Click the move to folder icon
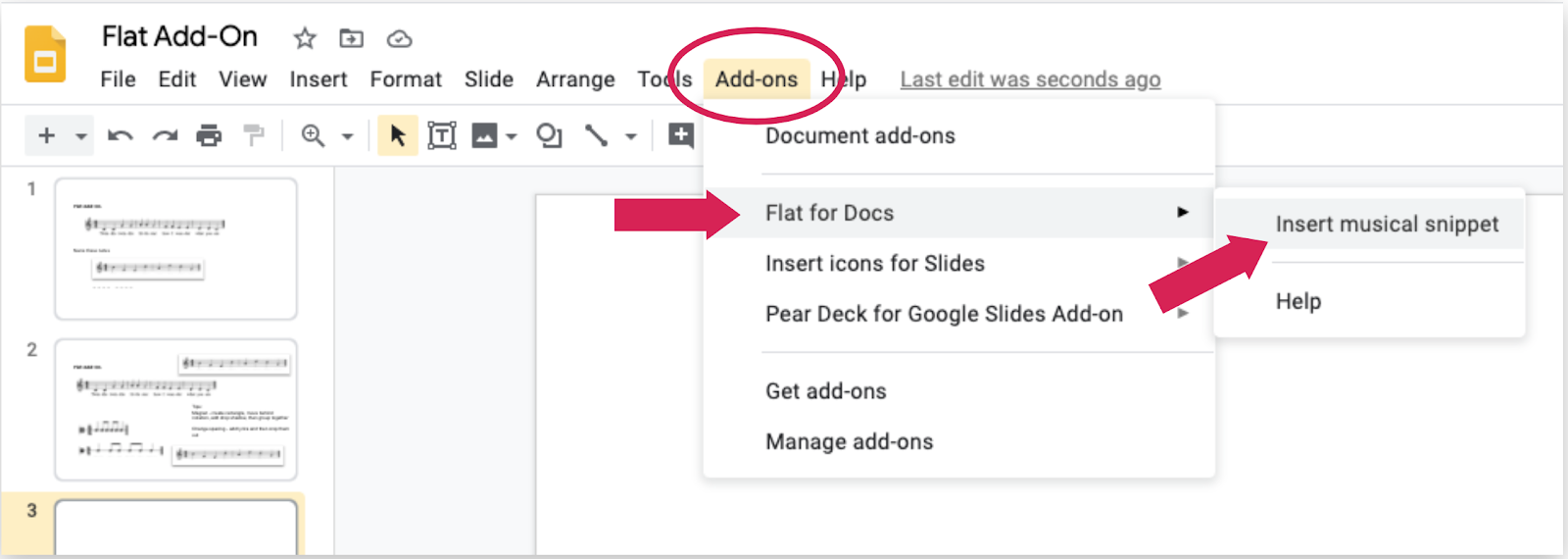The image size is (1568, 559). pos(351,38)
